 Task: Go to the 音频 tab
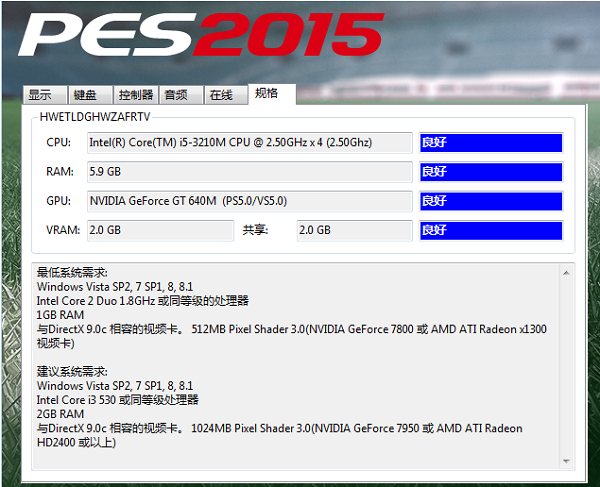click(x=181, y=95)
